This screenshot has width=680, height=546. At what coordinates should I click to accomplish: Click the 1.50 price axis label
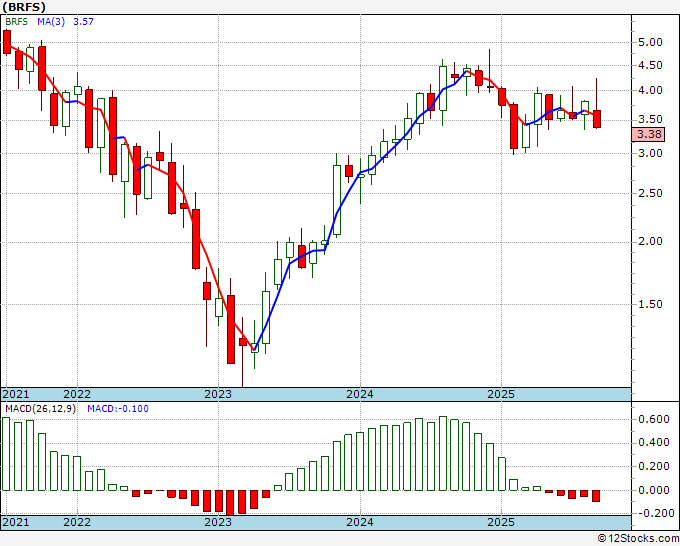[650, 304]
